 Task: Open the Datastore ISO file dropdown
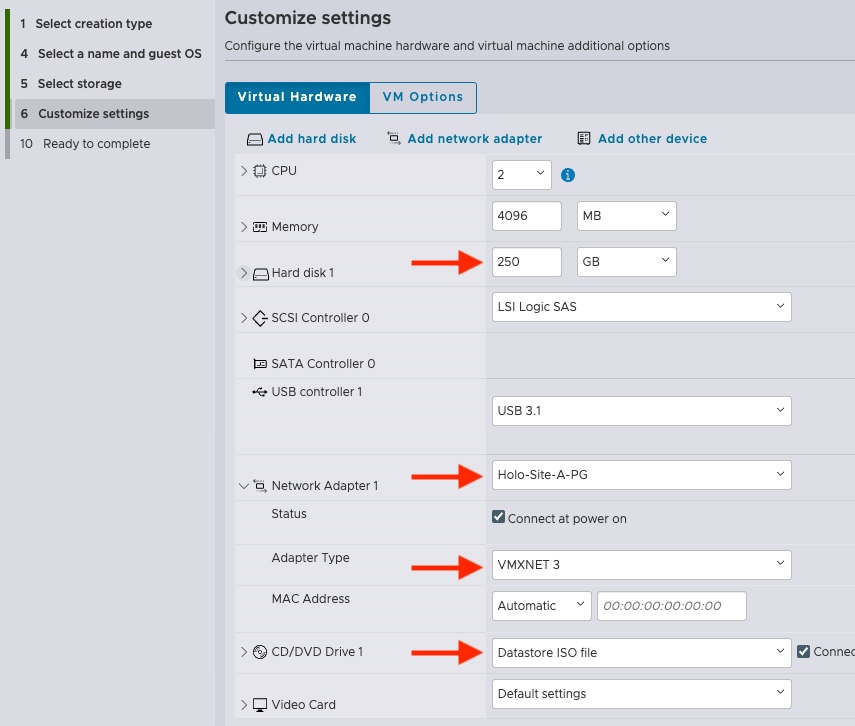point(641,652)
